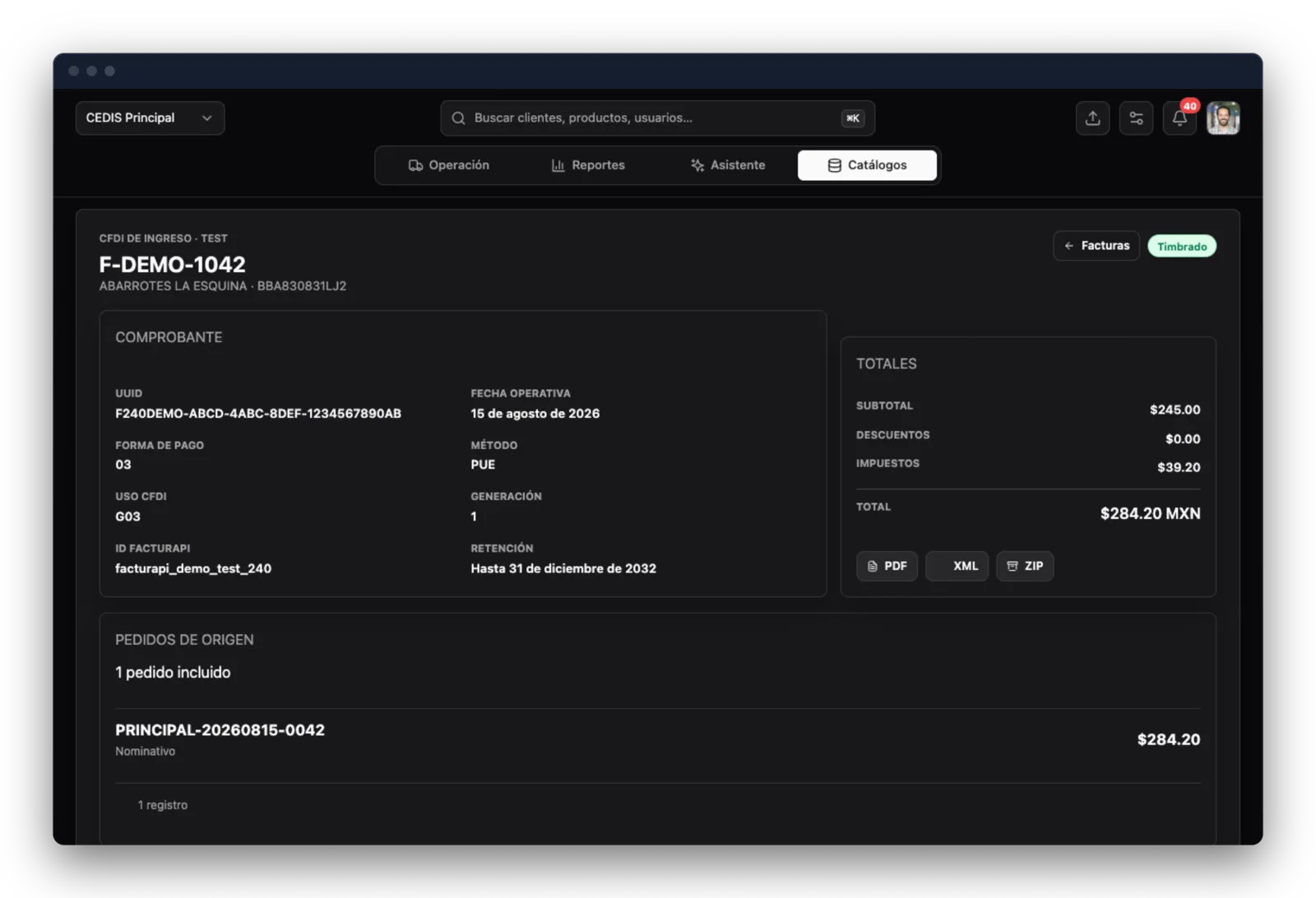Click the ID Facturapi value facturapi_demo_test_240
This screenshot has height=898, width=1316.
click(x=193, y=568)
